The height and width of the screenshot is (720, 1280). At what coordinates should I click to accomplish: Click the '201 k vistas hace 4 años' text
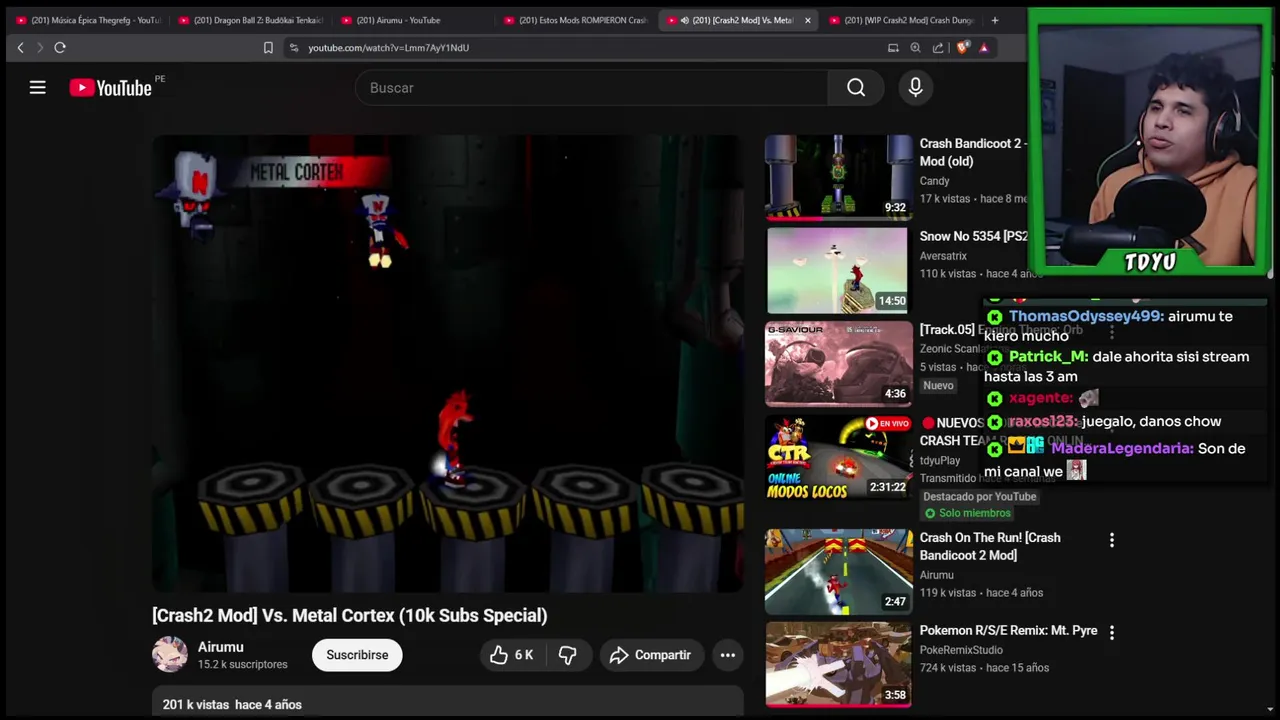click(232, 705)
